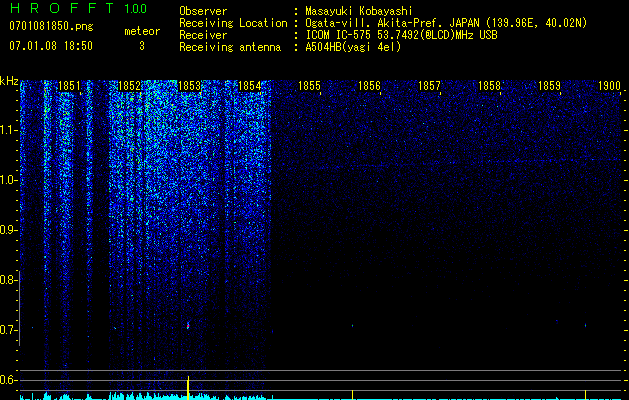Image resolution: width=629 pixels, height=400 pixels.
Task: Click the 1900 time marker
Action: [609, 86]
